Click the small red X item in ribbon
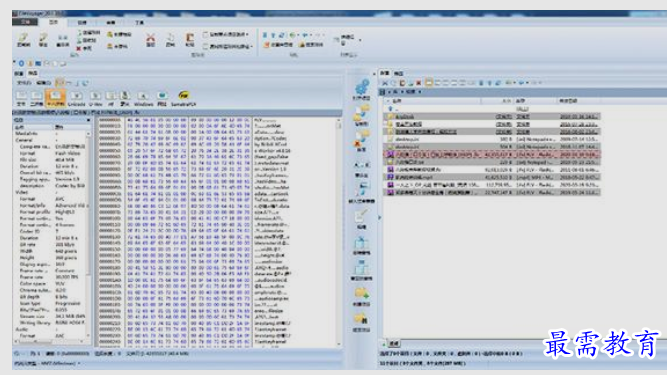 [x=84, y=48]
